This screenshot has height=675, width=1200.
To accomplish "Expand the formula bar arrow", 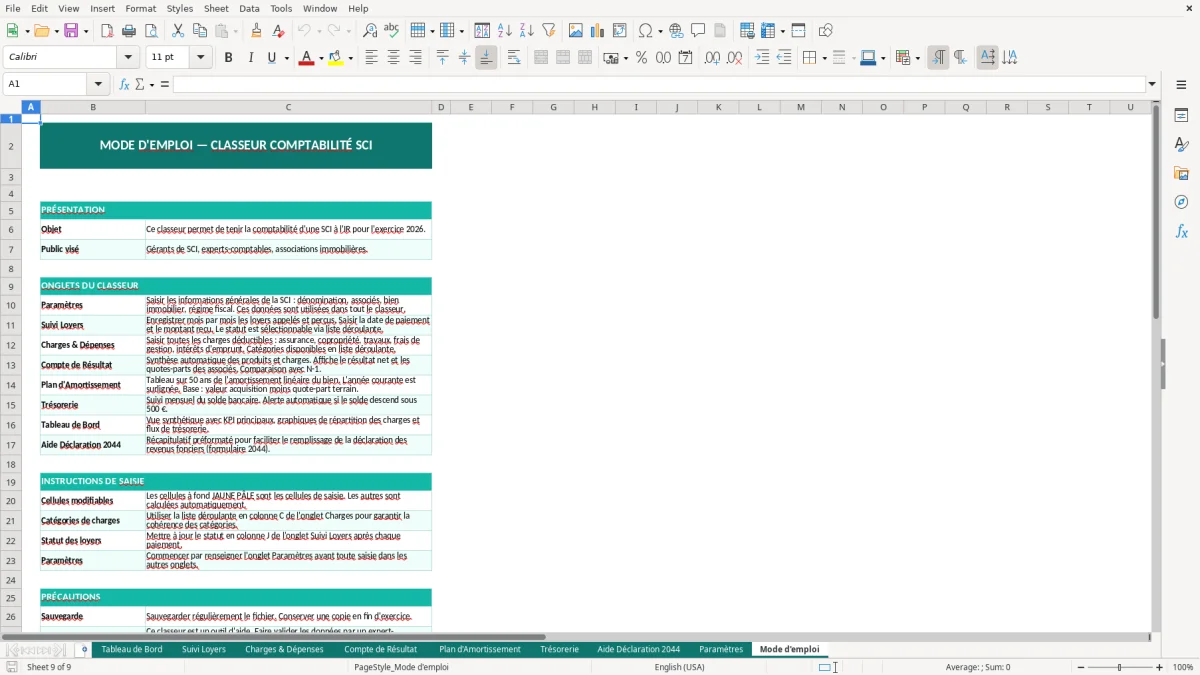I will coord(1152,84).
